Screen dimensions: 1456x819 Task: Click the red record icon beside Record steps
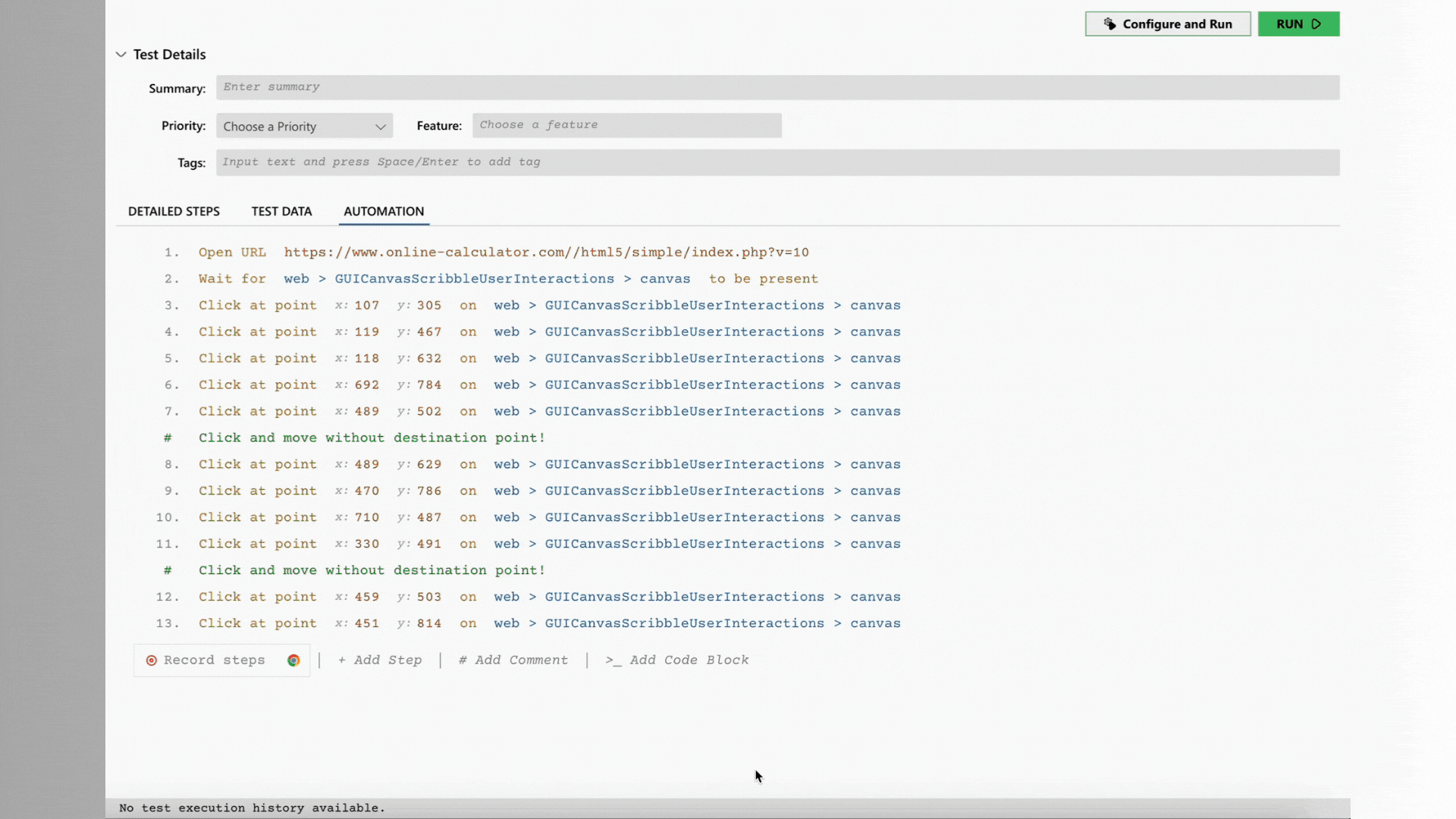[152, 660]
